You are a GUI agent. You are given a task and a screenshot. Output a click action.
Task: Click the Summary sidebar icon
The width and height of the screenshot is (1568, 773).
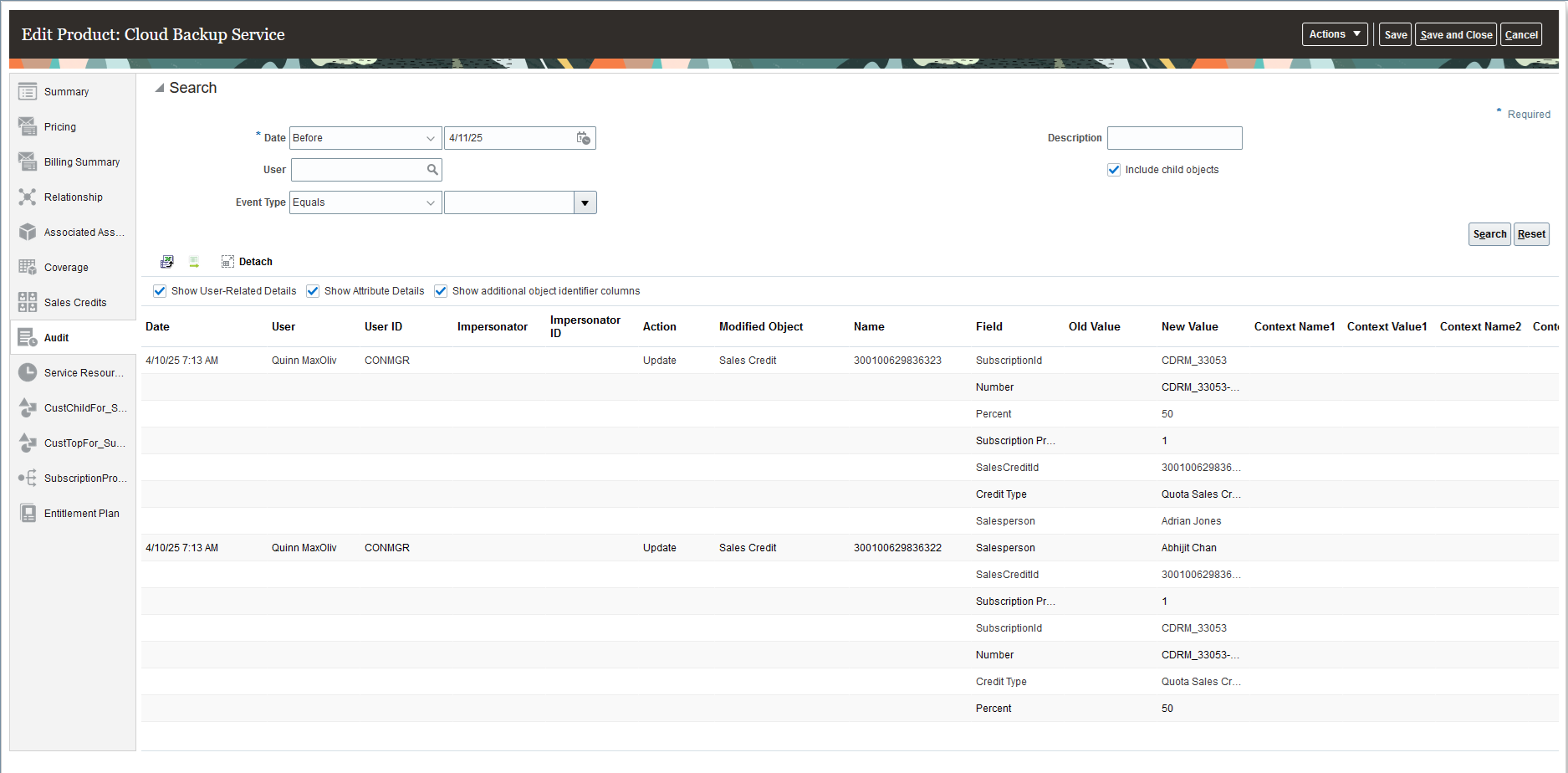click(28, 91)
